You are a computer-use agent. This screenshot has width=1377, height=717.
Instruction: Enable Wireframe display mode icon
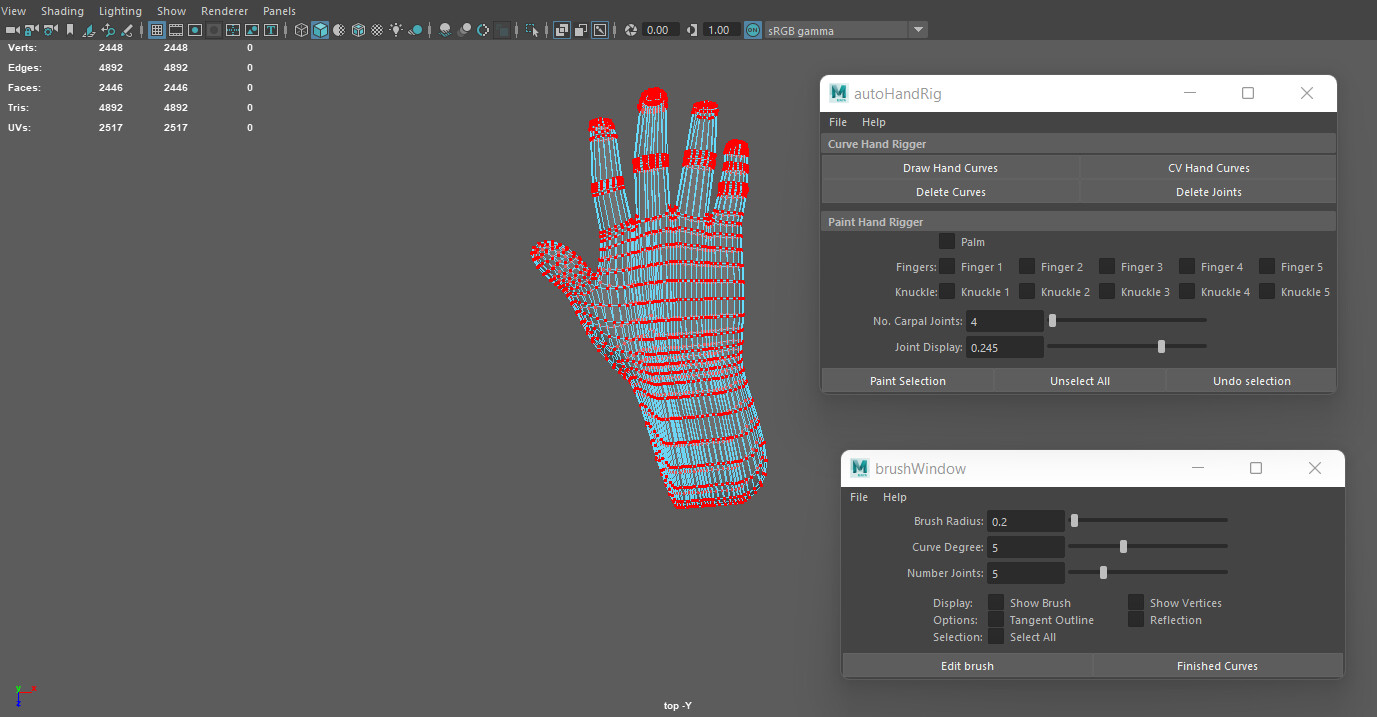[301, 29]
